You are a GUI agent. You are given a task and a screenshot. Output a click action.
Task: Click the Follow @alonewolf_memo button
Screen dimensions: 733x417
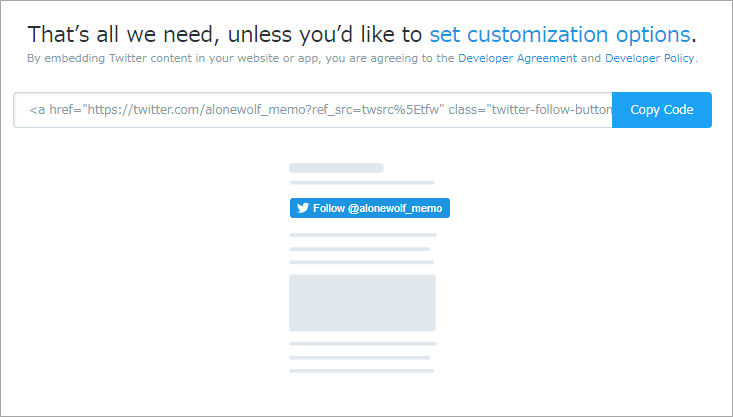370,208
